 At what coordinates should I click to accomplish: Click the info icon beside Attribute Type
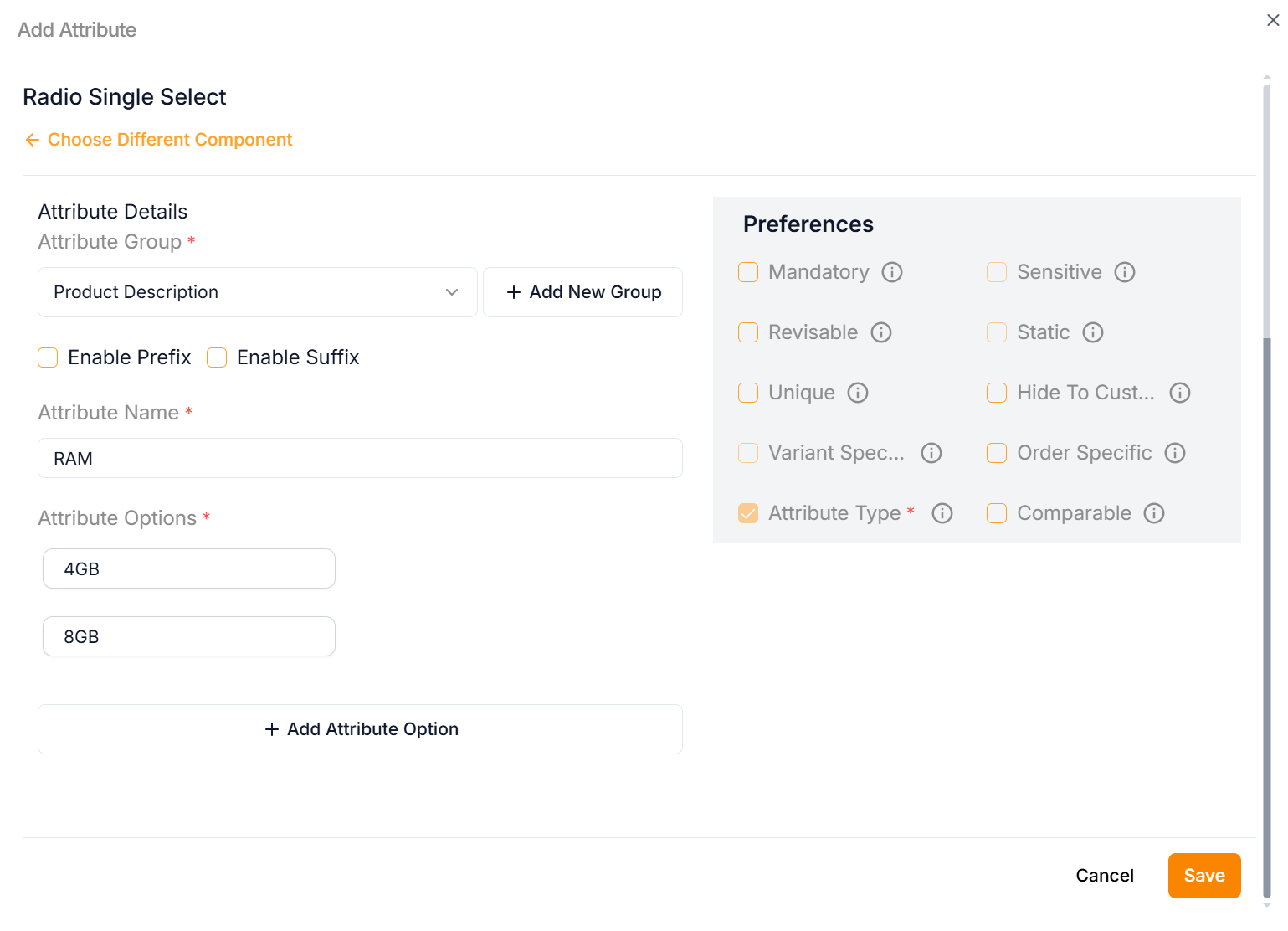pyautogui.click(x=942, y=513)
